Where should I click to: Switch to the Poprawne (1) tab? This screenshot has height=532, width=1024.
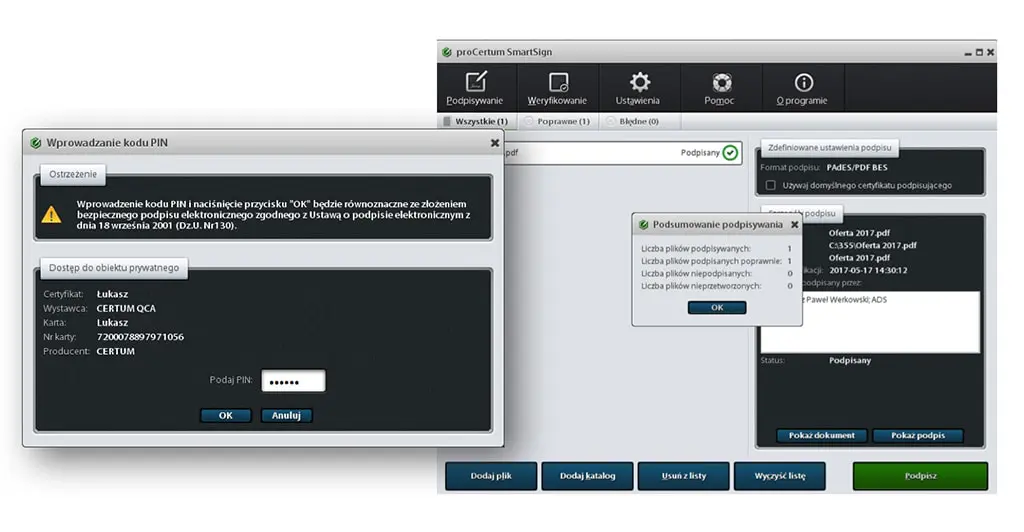coord(557,121)
